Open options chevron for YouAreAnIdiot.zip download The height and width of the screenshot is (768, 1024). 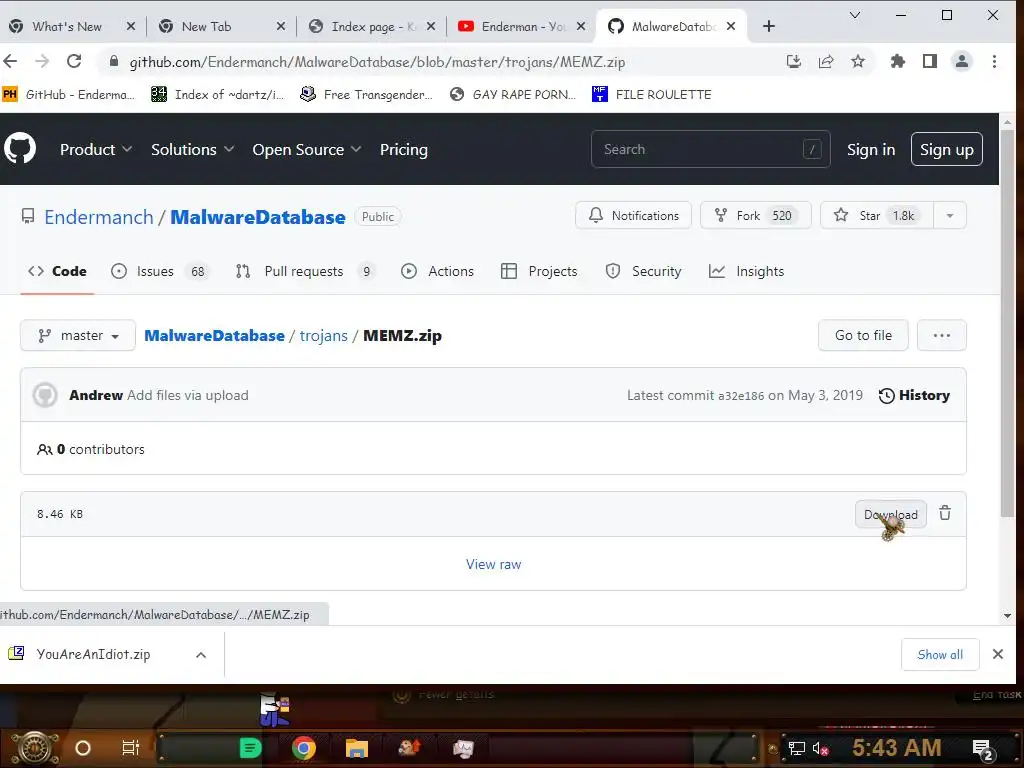pos(201,654)
